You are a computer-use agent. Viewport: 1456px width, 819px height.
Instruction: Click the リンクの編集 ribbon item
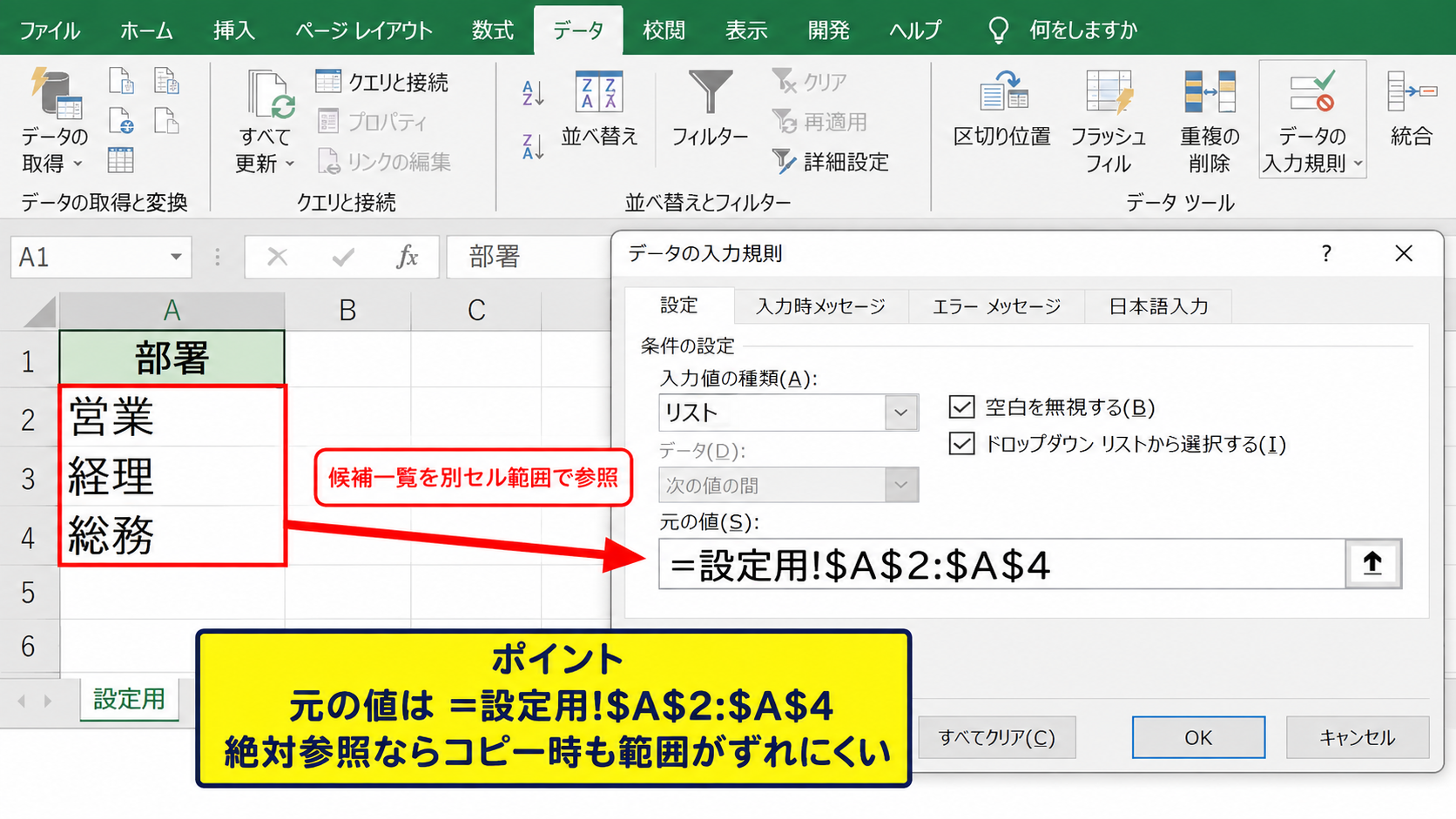(x=384, y=162)
